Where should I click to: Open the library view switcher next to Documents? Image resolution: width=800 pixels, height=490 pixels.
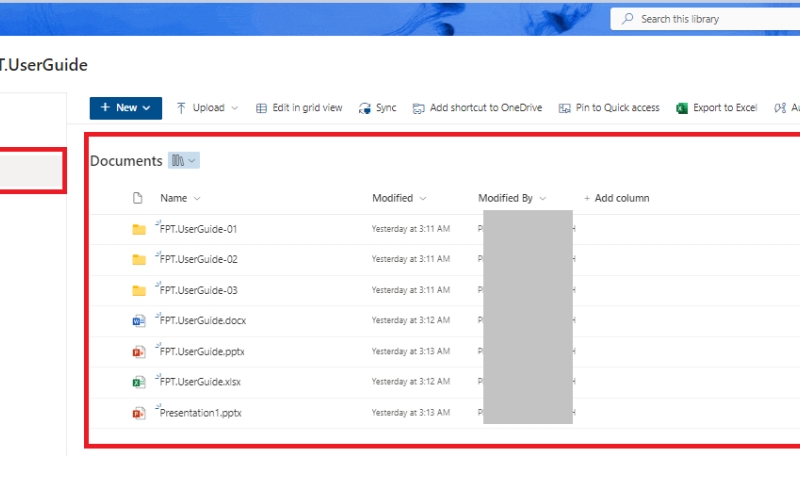tap(184, 161)
